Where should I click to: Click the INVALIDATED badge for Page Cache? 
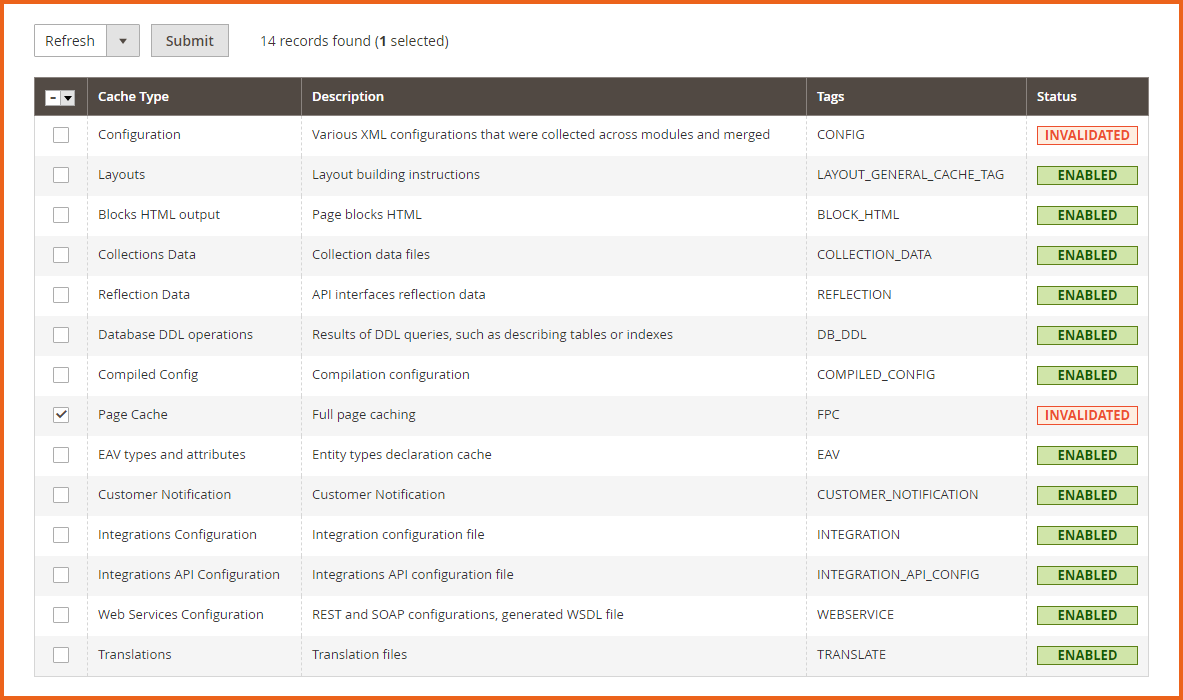point(1087,414)
